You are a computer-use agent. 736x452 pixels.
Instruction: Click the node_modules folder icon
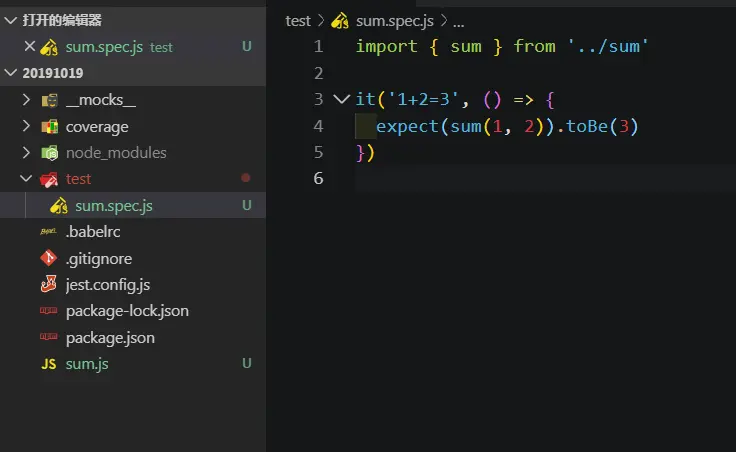point(49,153)
